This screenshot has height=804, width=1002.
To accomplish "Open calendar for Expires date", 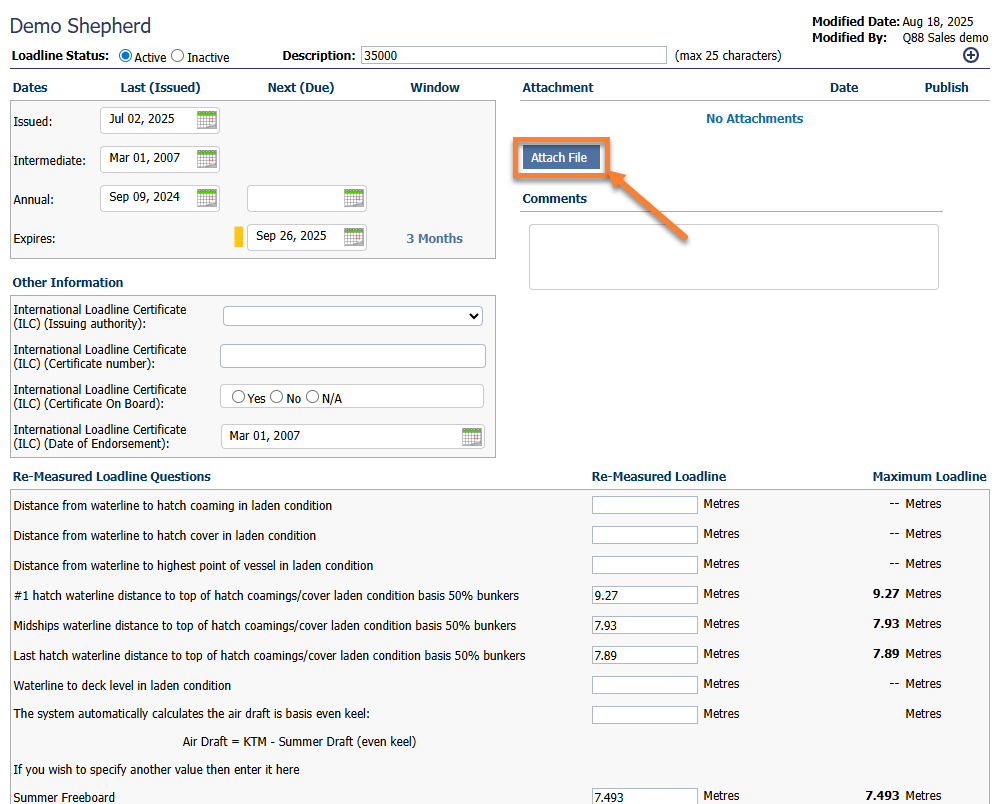I will click(x=354, y=237).
